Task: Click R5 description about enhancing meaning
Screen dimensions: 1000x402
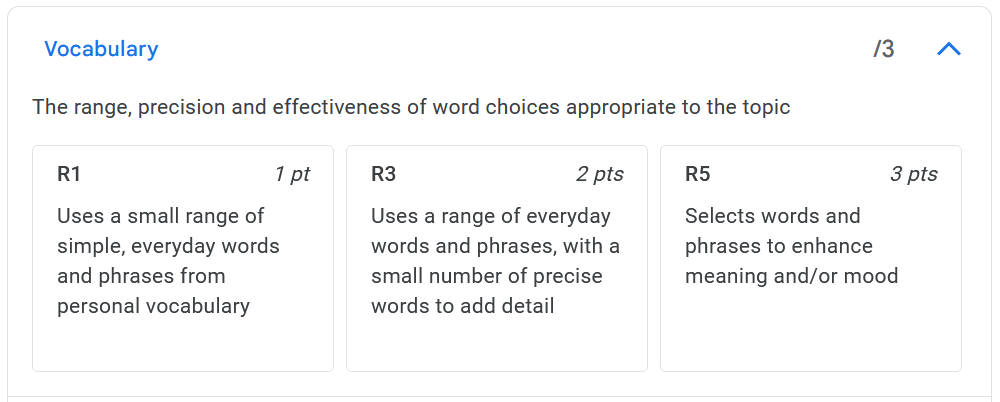Action: click(790, 246)
